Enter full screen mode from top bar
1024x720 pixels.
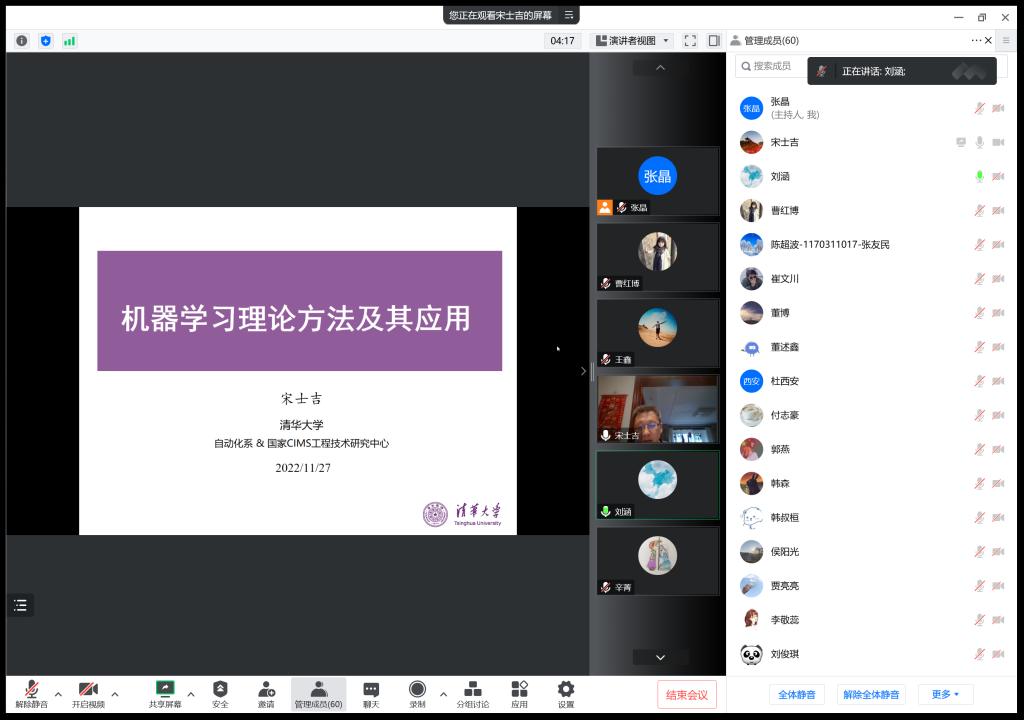tap(690, 41)
